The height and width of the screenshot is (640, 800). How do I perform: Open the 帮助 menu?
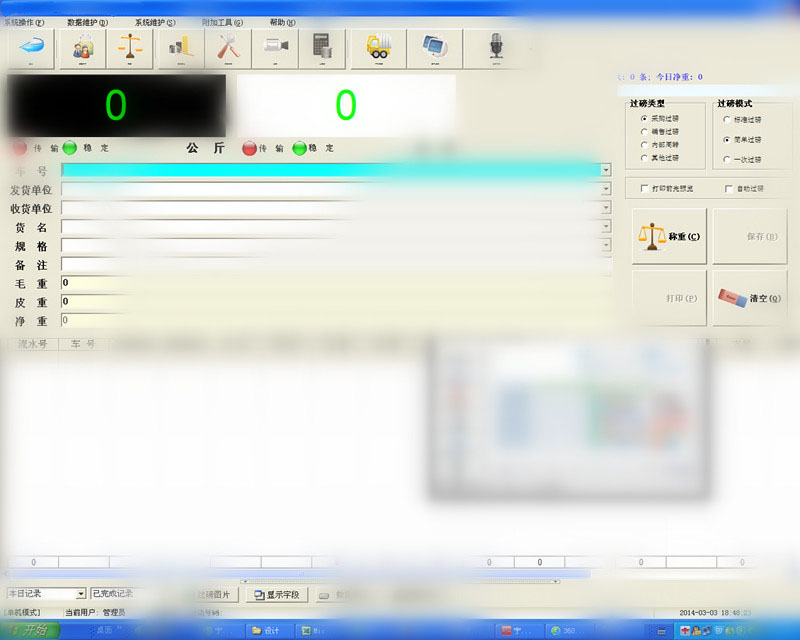point(283,22)
